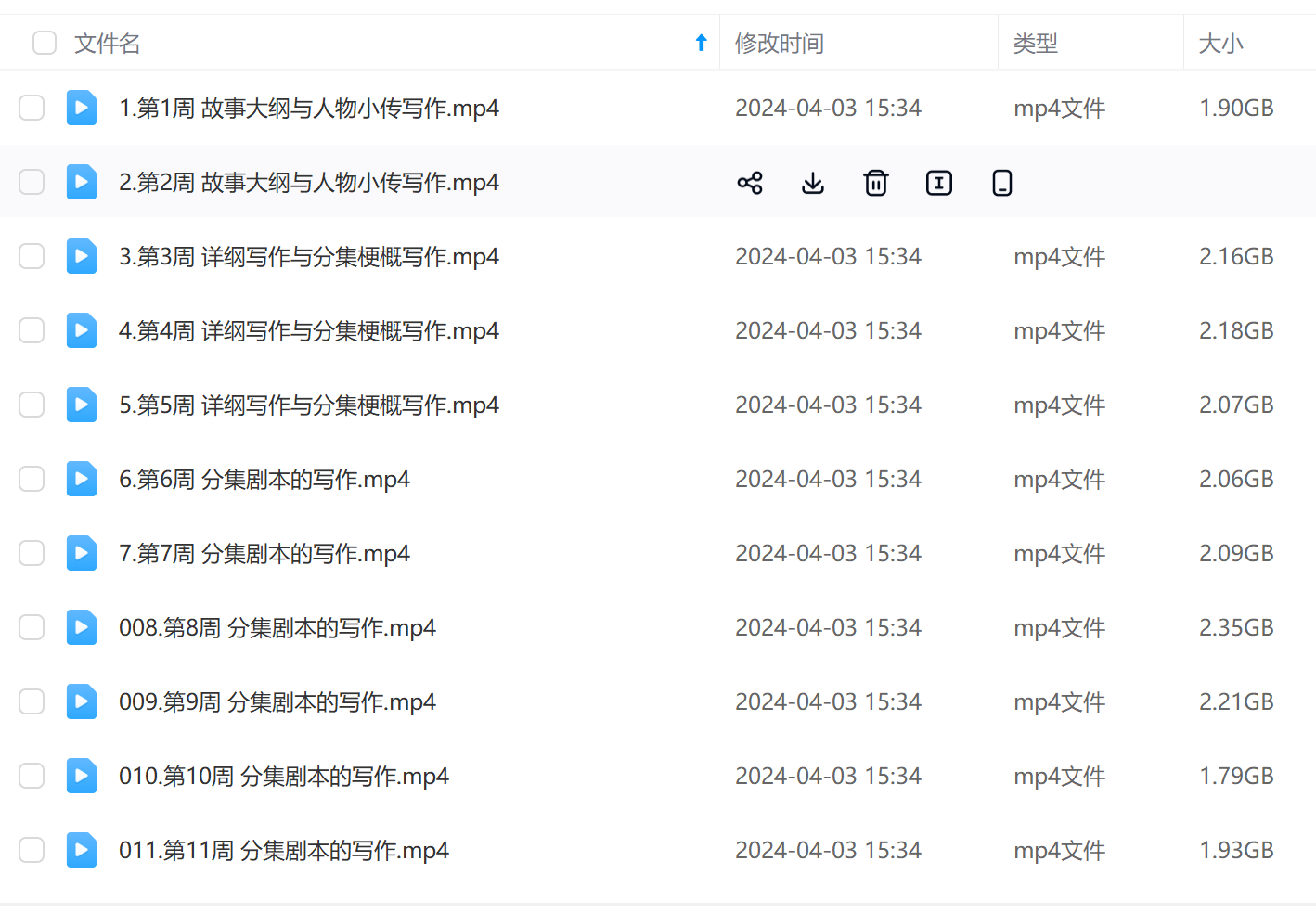This screenshot has height=913, width=1316.
Task: Rename the 2.第2周 file using the rename icon
Action: pyautogui.click(x=939, y=183)
